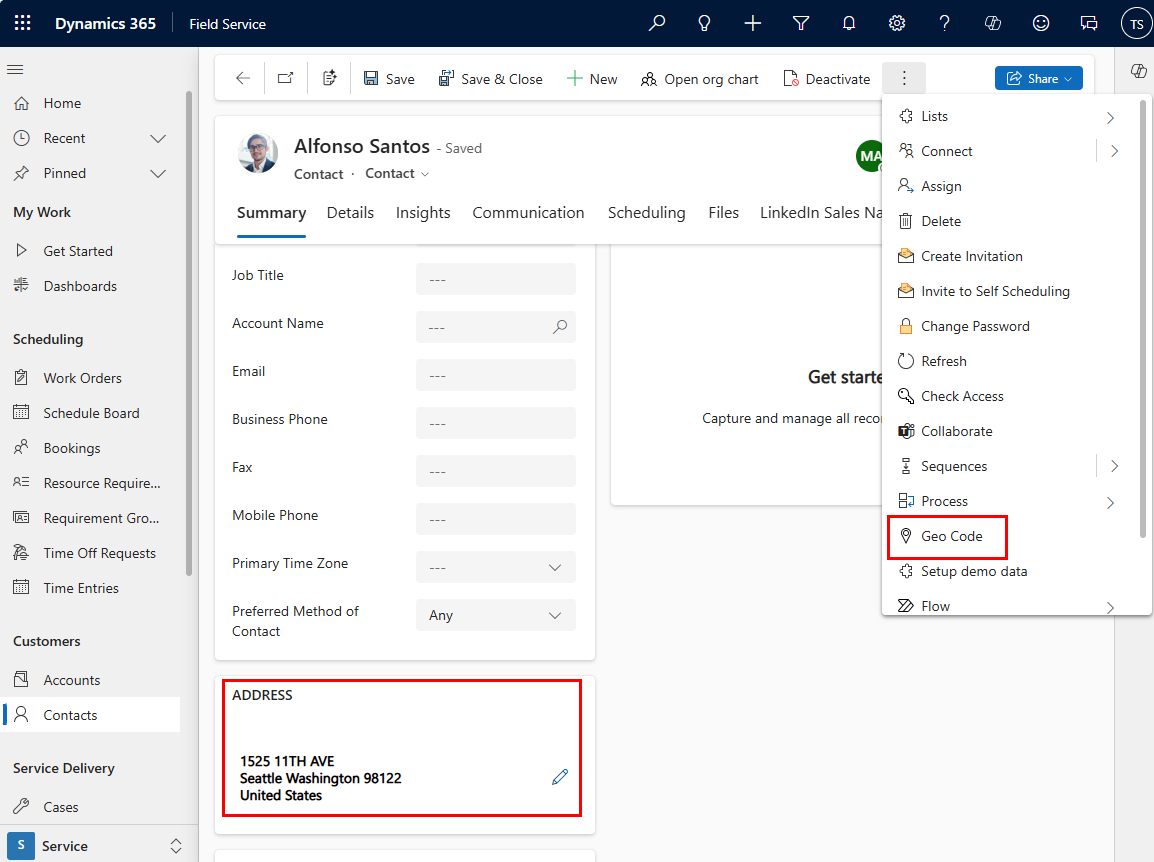
Task: Click the lightbulb assistant icon
Action: point(705,23)
